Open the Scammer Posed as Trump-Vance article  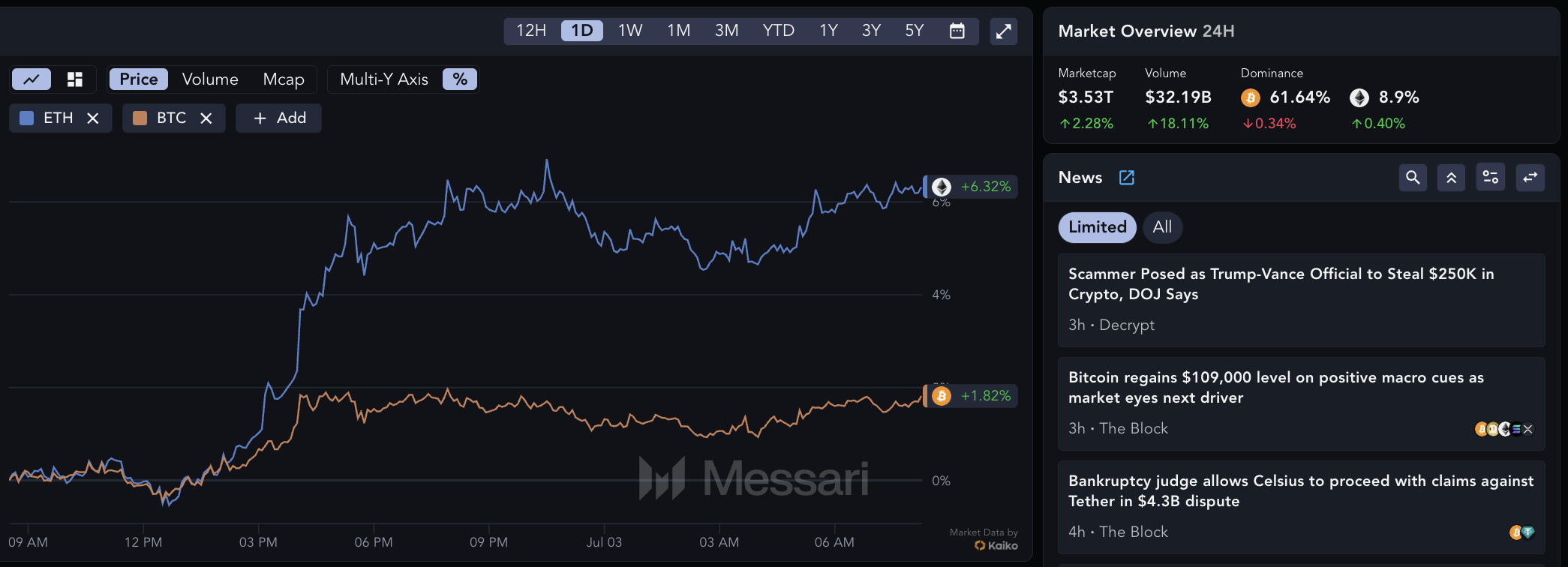click(x=1302, y=300)
